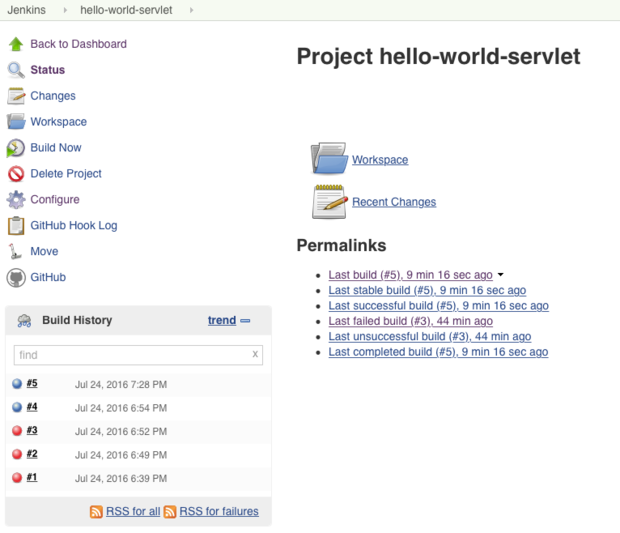The height and width of the screenshot is (533, 620).
Task: Click the red Delete Project icon
Action: 16,174
